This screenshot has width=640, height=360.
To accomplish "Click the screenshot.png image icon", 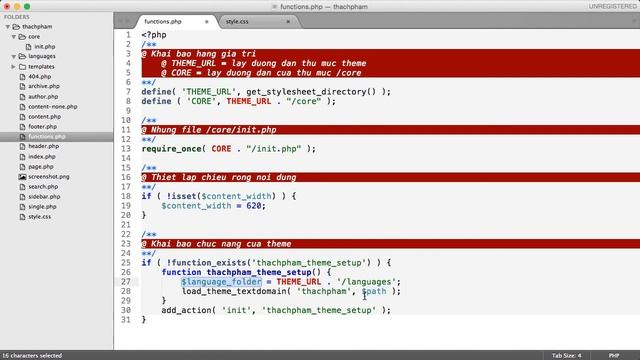I will click(x=22, y=177).
